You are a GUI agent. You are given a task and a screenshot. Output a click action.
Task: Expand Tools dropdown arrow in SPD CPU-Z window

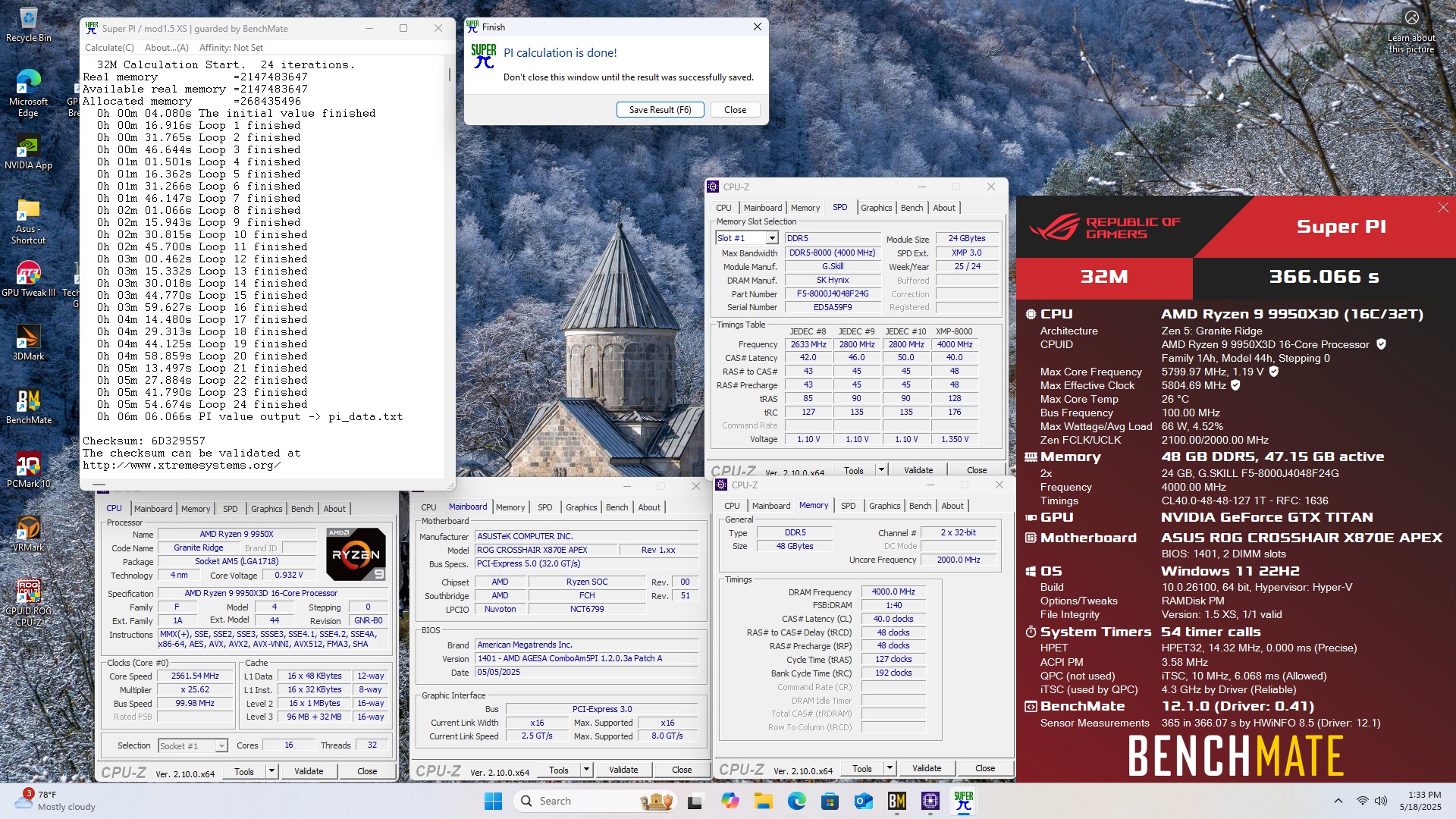point(881,470)
